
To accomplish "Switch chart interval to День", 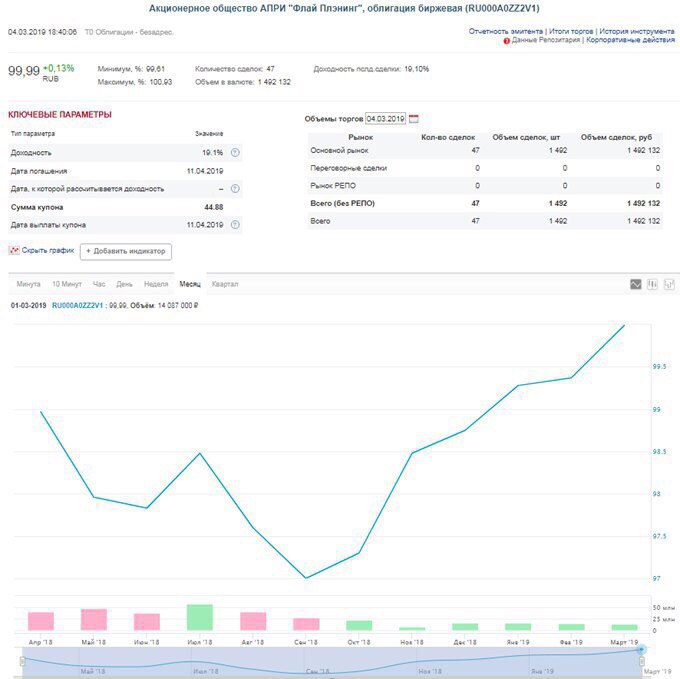I will 124,284.
